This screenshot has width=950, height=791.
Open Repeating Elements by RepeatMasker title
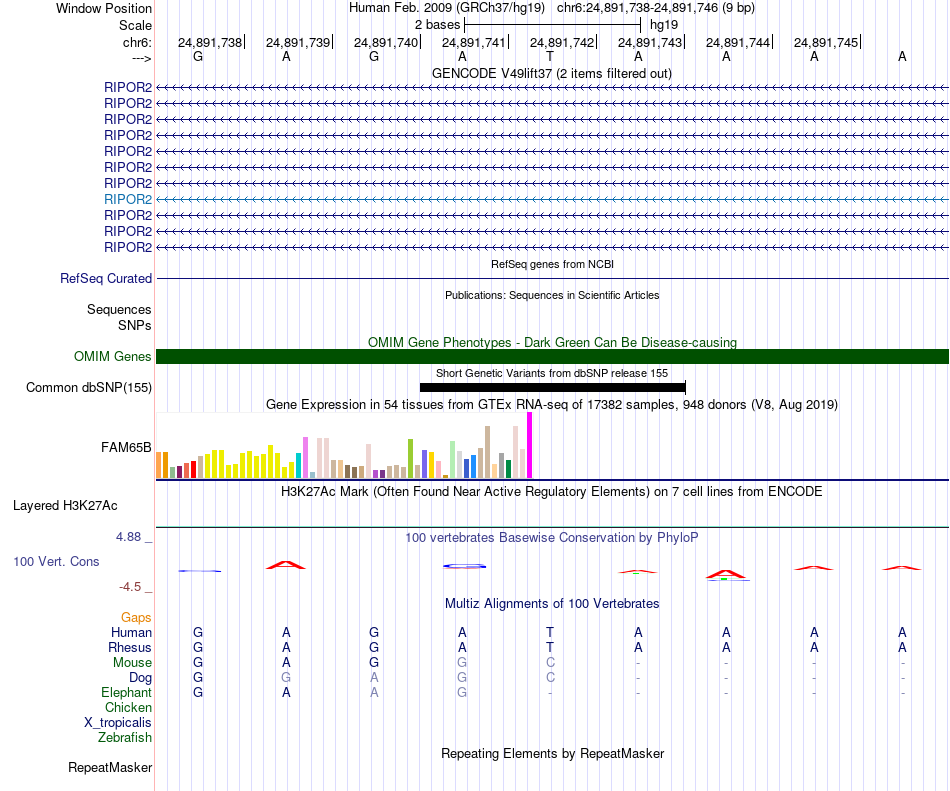pyautogui.click(x=552, y=753)
